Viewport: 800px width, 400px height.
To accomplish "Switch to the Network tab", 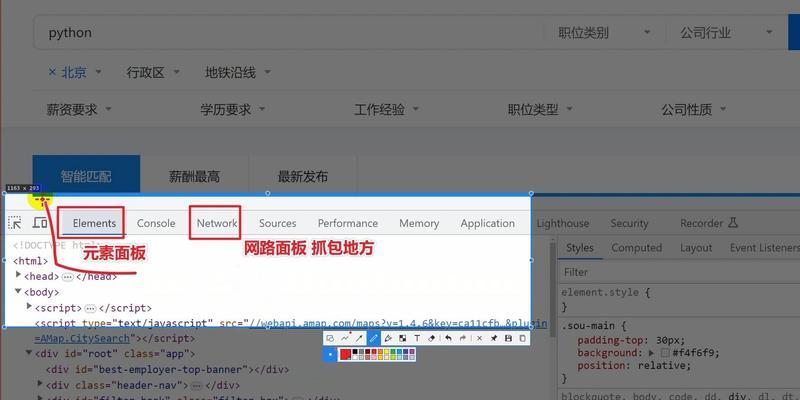I will click(217, 223).
